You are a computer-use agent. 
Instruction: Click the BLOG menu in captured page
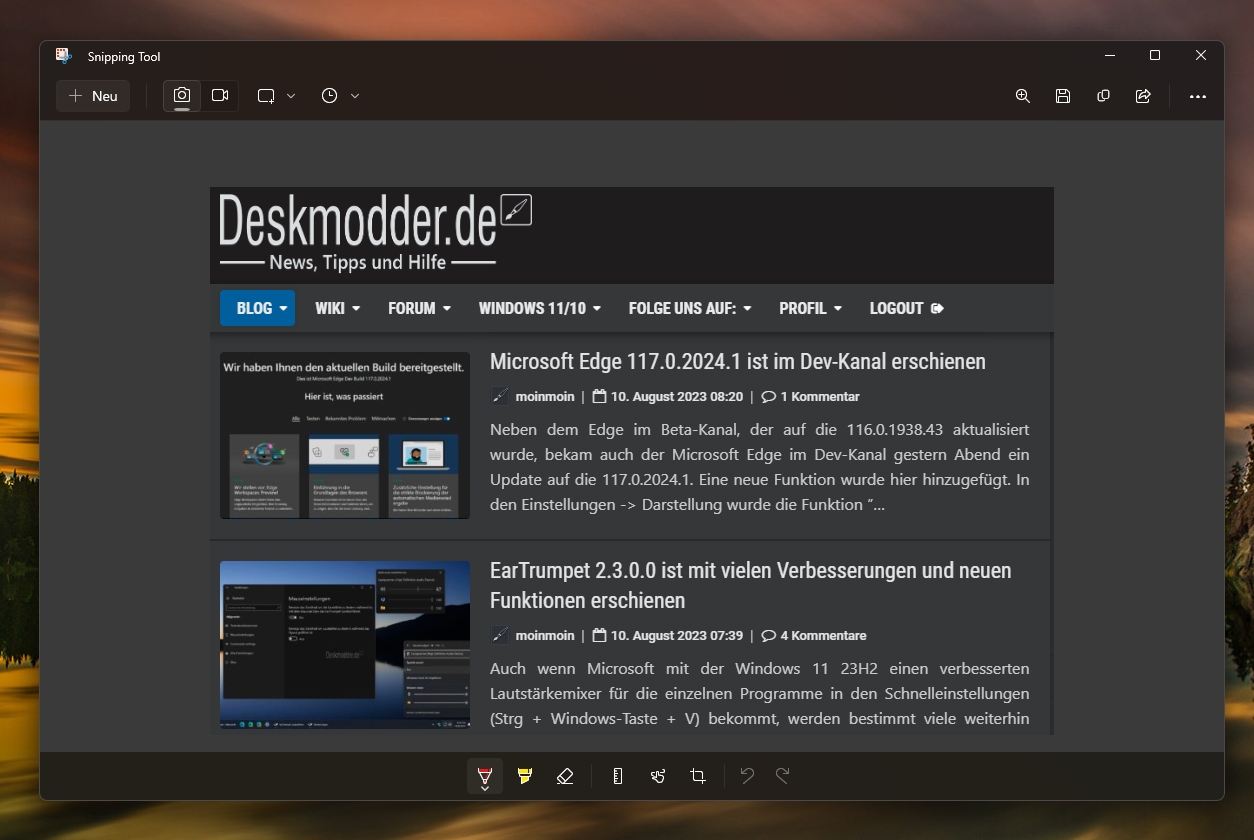point(258,308)
